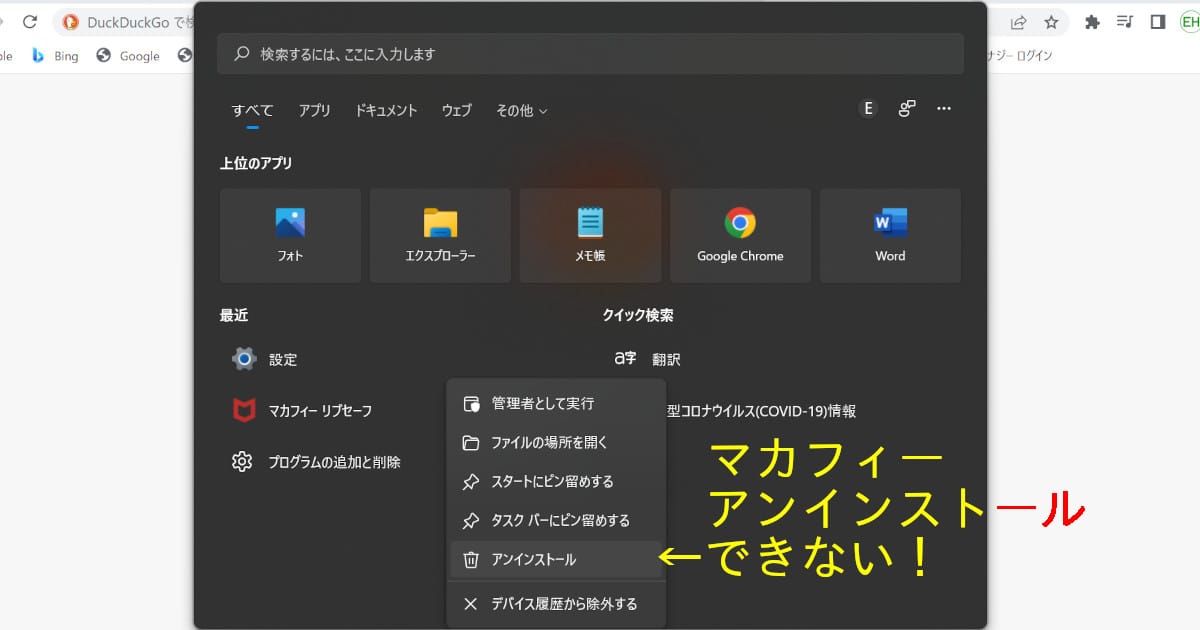The width and height of the screenshot is (1200, 630).
Task: Click the 翻訳 quick search link
Action: pyautogui.click(x=666, y=359)
